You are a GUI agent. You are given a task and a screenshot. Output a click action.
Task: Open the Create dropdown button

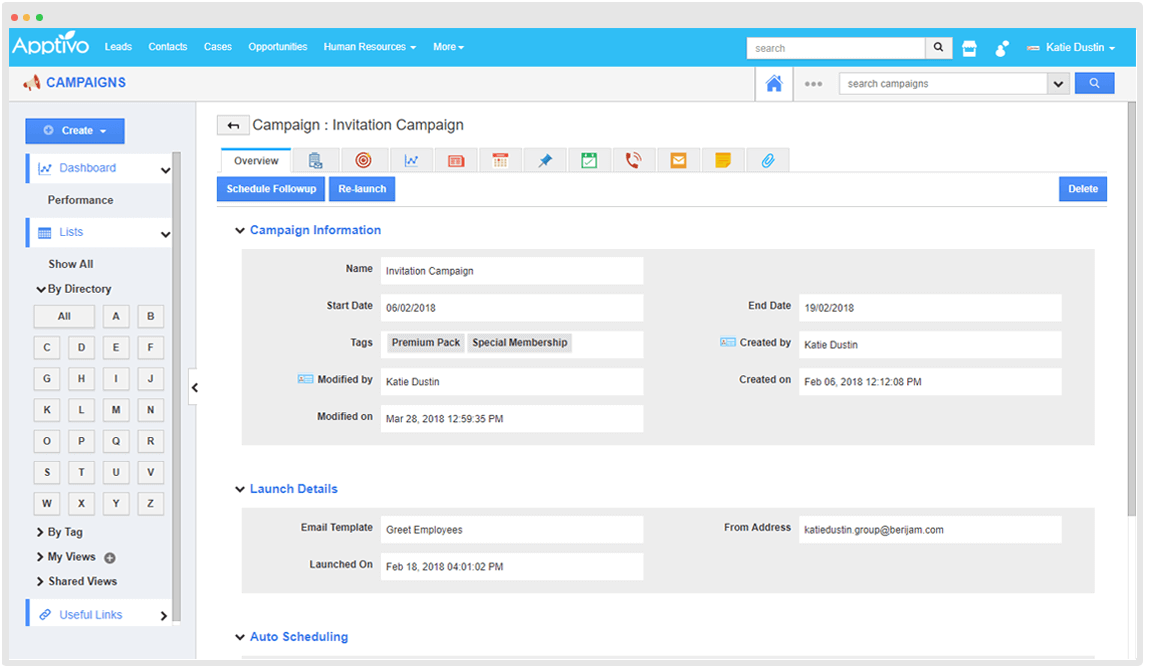[x=75, y=131]
